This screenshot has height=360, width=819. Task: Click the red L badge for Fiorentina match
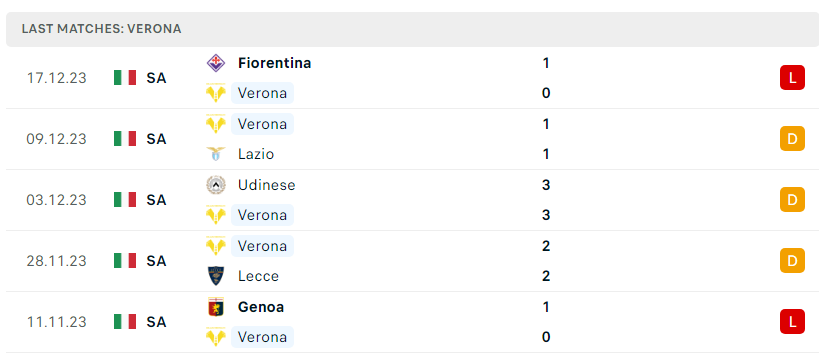coord(792,78)
